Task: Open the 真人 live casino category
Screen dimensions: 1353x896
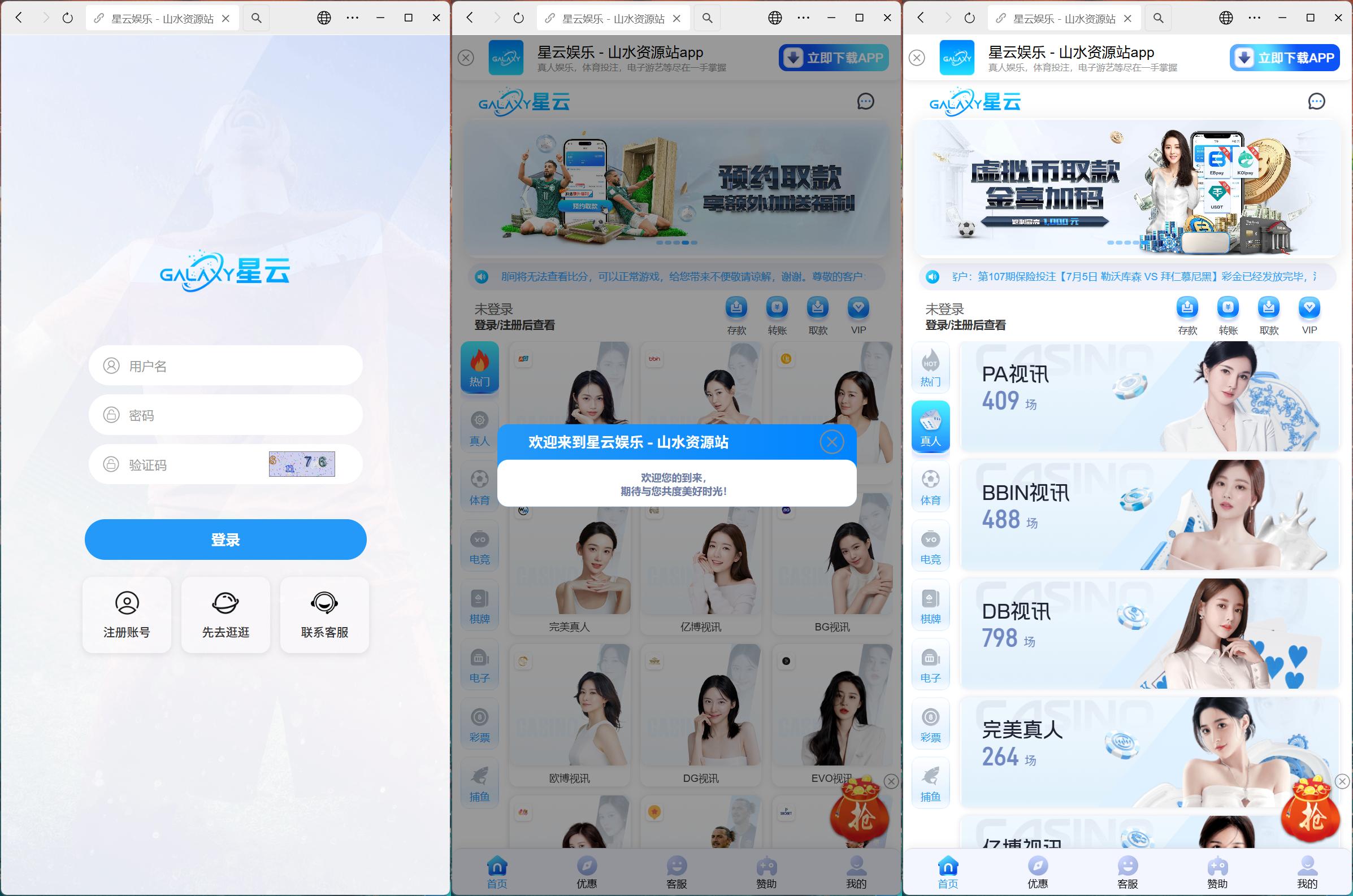Action: 480,429
